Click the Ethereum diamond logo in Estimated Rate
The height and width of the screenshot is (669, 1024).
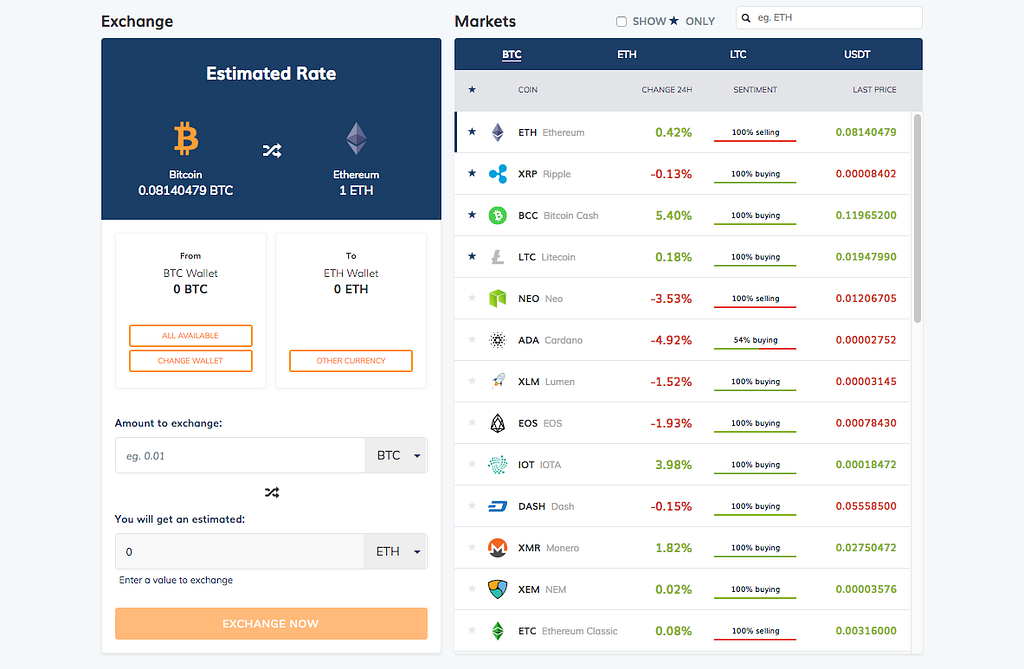coord(356,139)
